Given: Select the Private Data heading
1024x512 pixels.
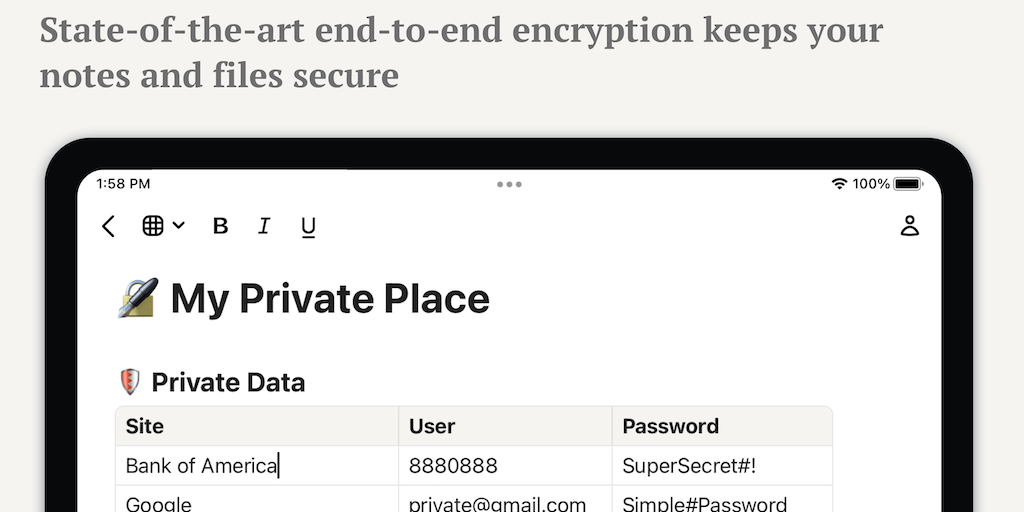Looking at the screenshot, I should click(x=228, y=382).
